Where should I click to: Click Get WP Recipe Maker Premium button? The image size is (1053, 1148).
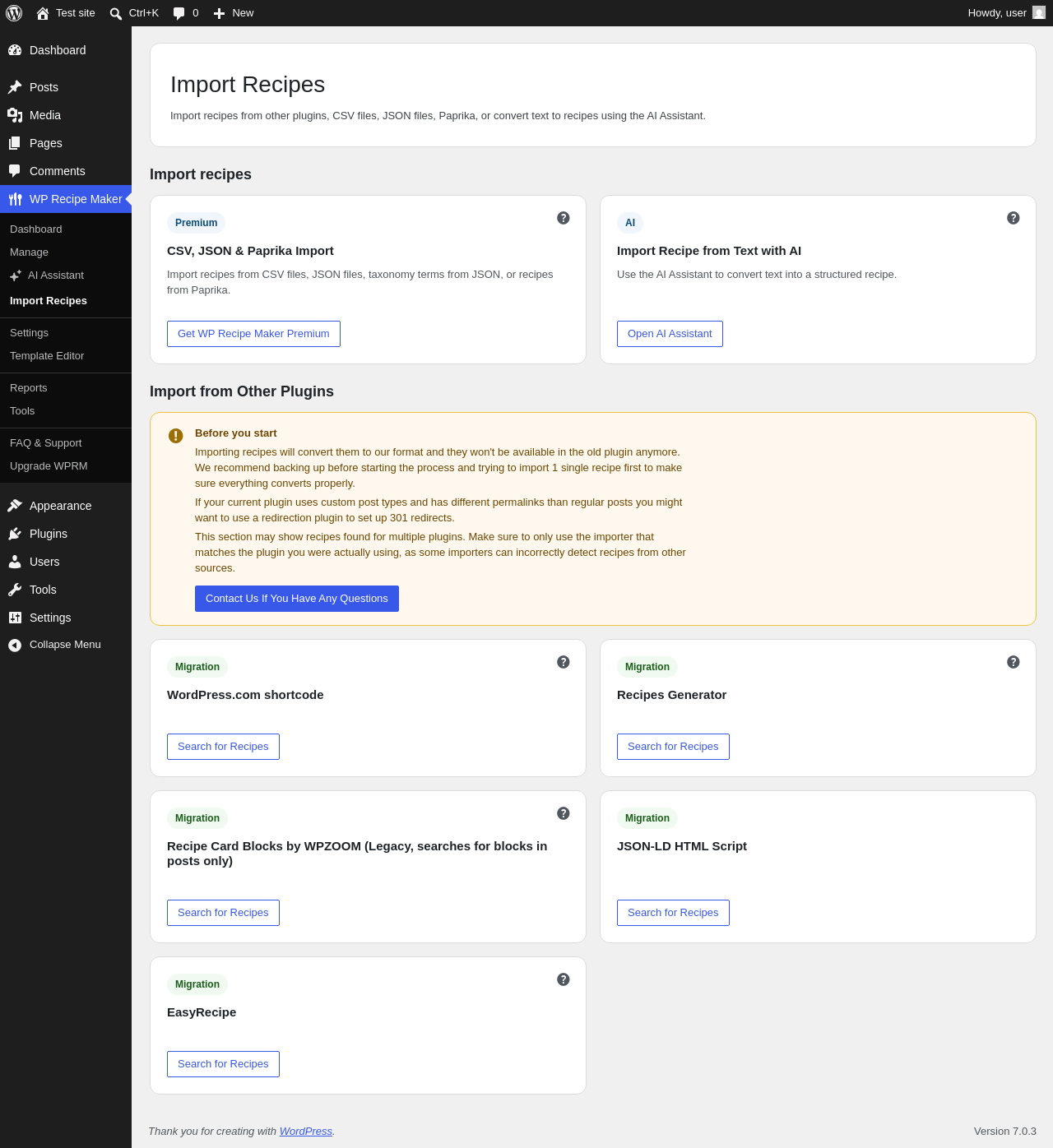[x=253, y=334]
